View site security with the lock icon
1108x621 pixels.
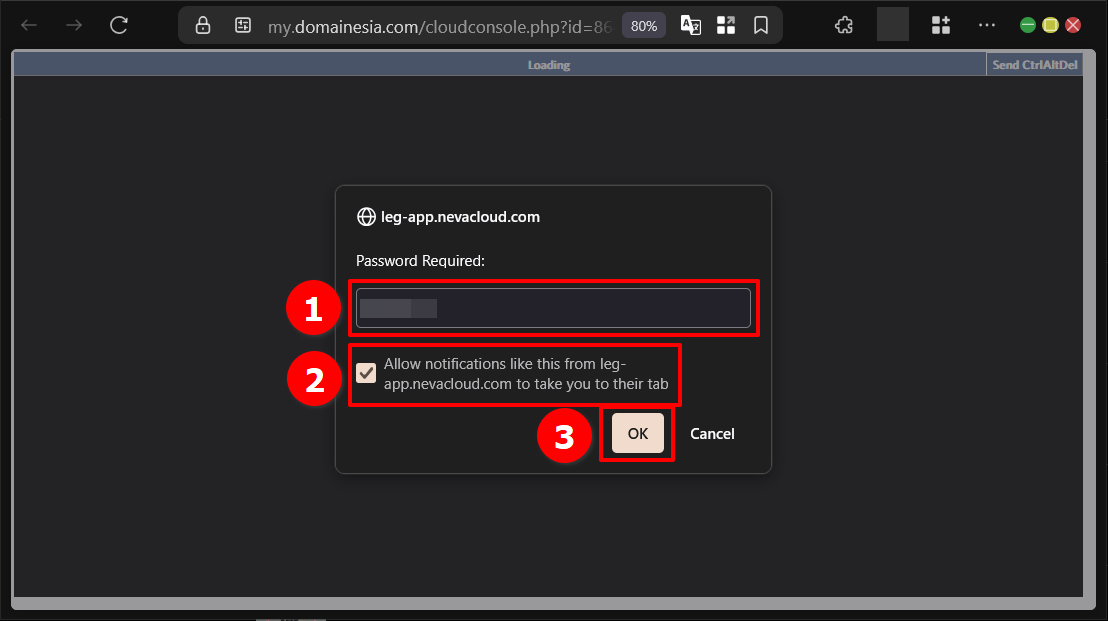[202, 25]
